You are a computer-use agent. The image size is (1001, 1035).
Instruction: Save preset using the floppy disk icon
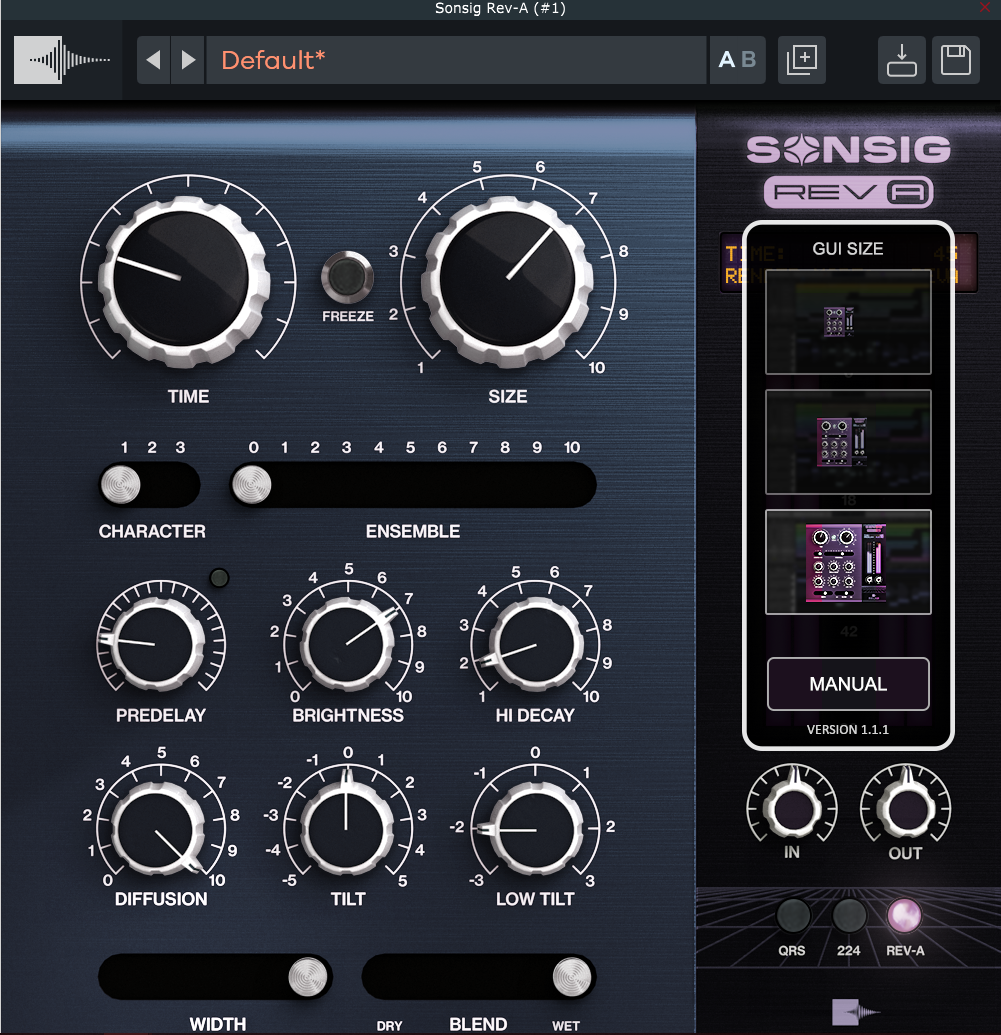pos(955,61)
